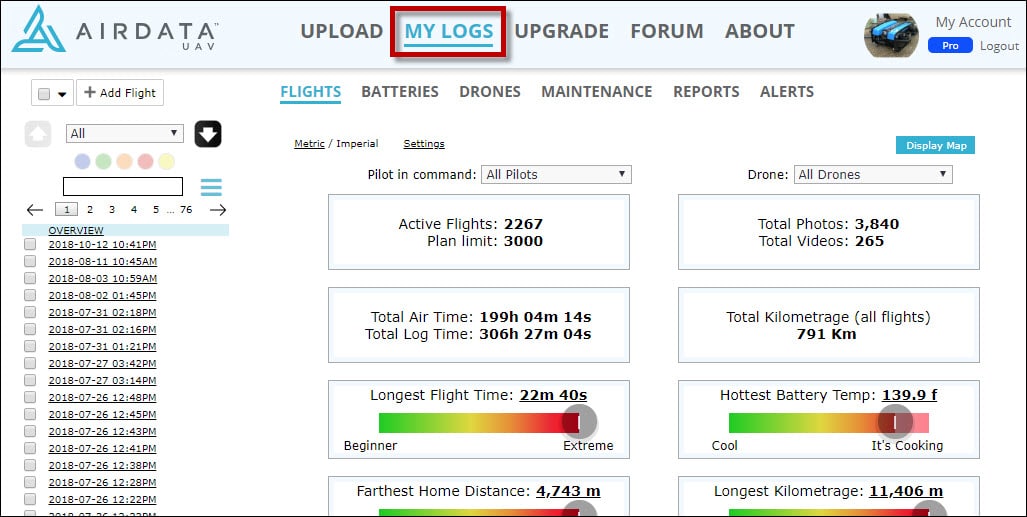The image size is (1027, 517).
Task: Go to previous page with left arrow
Action: click(35, 210)
